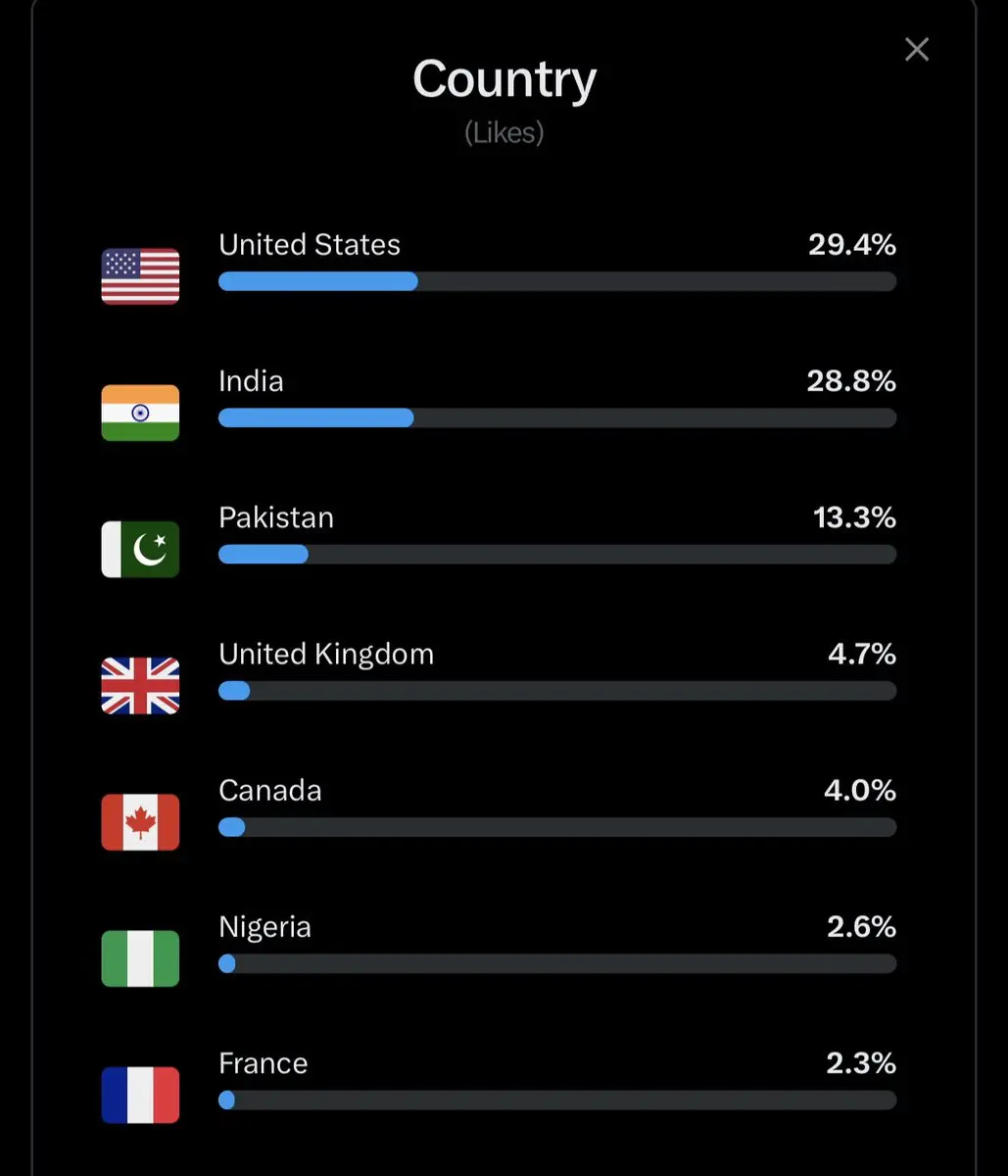1008x1176 pixels.
Task: Click the Nigeria percentage bar
Action: [x=557, y=963]
